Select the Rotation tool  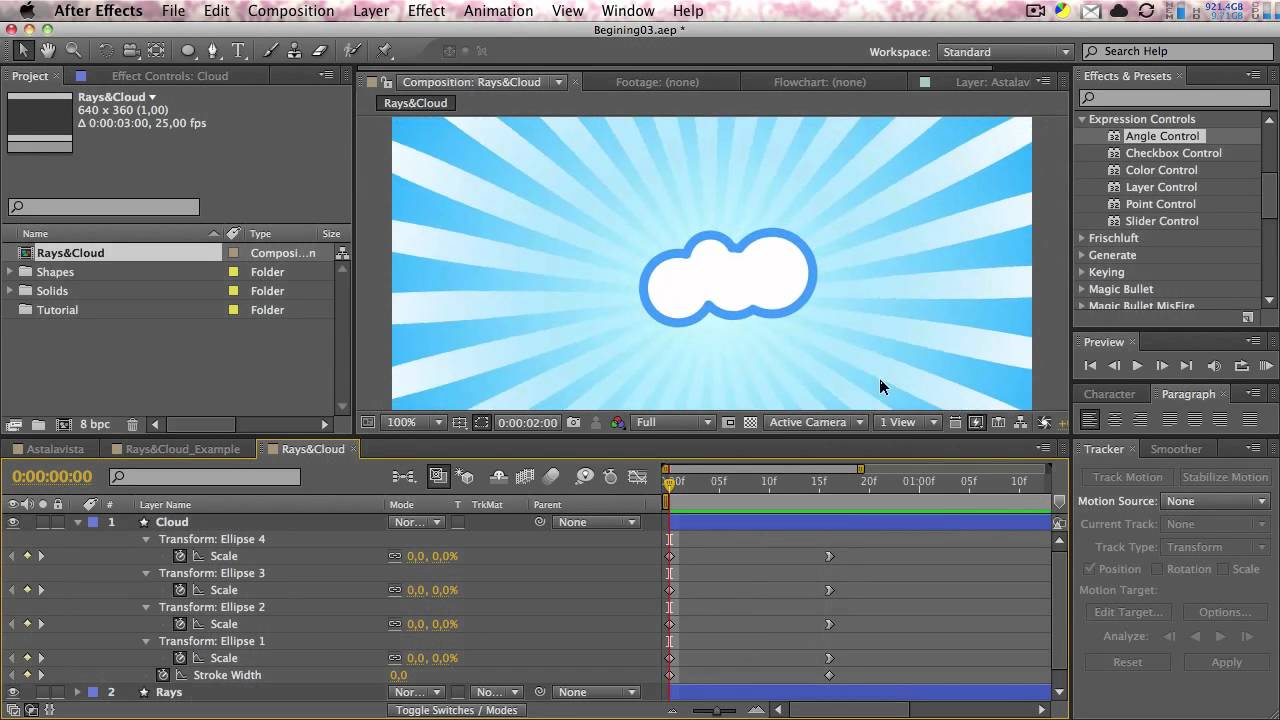[x=106, y=51]
